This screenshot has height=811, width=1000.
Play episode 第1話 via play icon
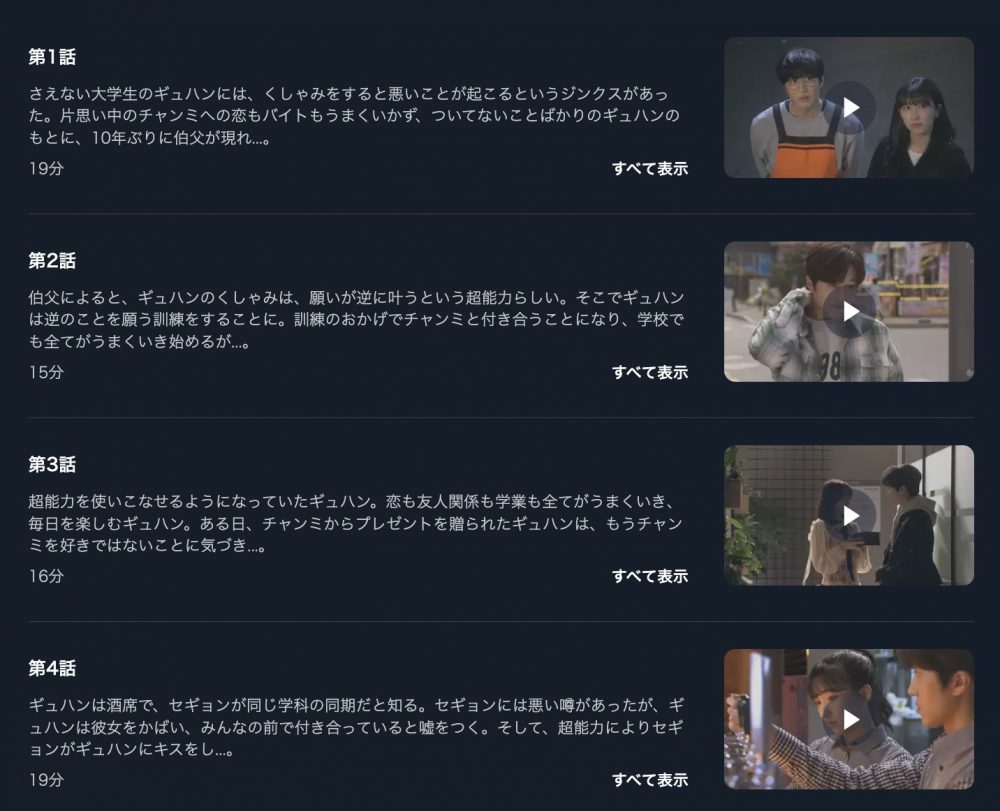click(x=851, y=107)
